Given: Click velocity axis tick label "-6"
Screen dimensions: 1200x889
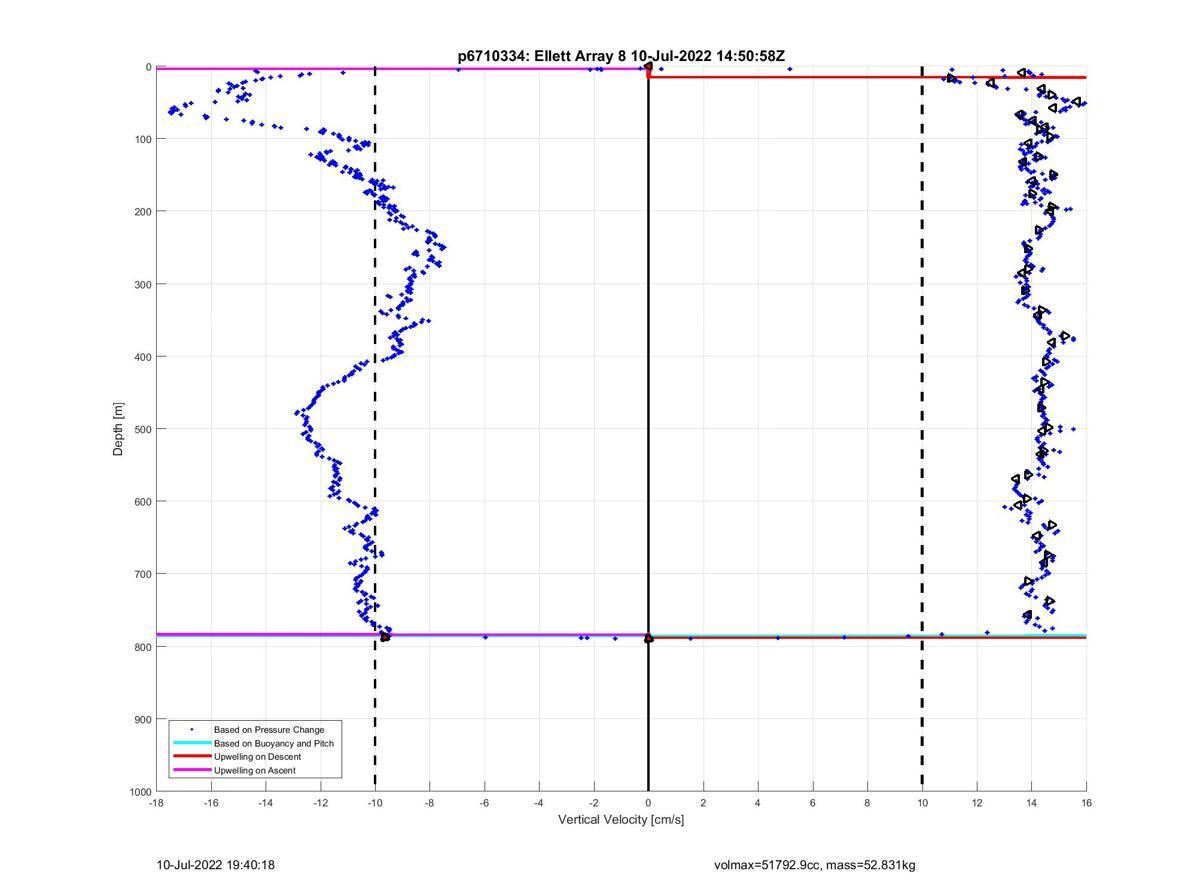Looking at the screenshot, I should (x=485, y=803).
